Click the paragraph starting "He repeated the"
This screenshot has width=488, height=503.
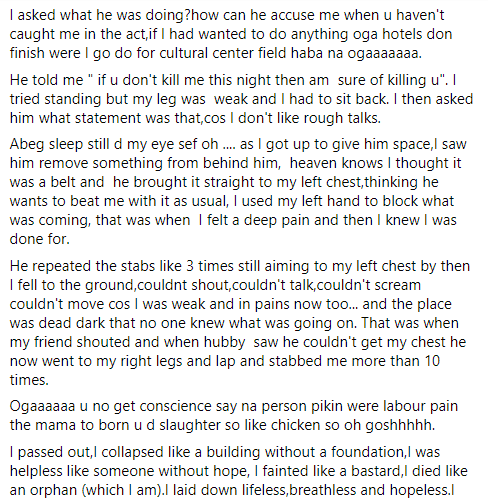[240, 323]
